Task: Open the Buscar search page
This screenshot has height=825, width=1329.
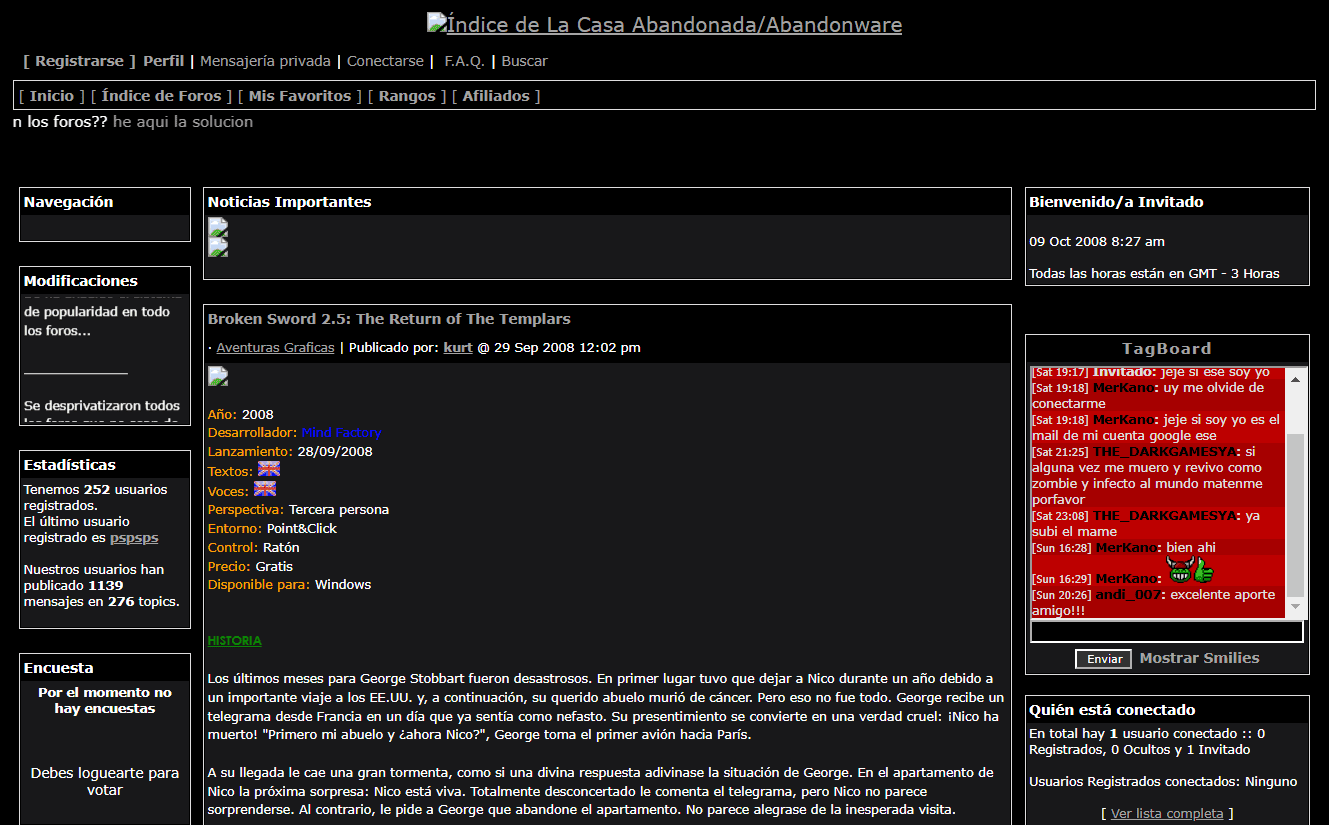Action: pyautogui.click(x=524, y=61)
